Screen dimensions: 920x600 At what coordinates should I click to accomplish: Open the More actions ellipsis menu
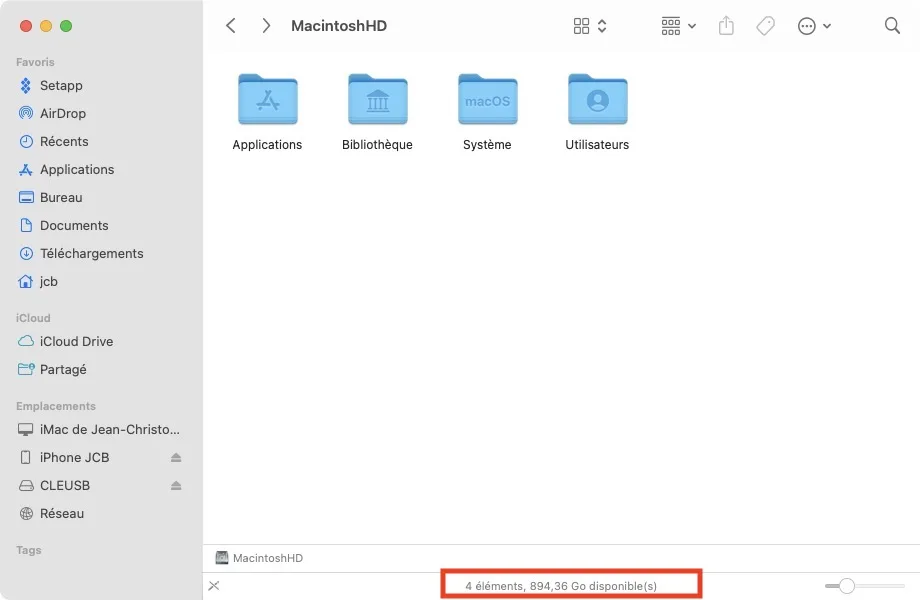814,26
